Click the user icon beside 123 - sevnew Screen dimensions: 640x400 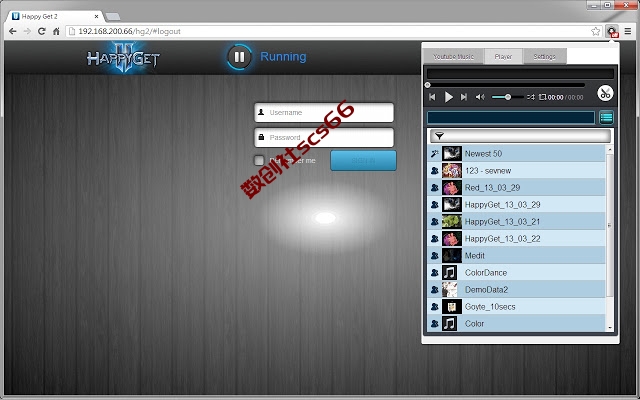coord(434,171)
